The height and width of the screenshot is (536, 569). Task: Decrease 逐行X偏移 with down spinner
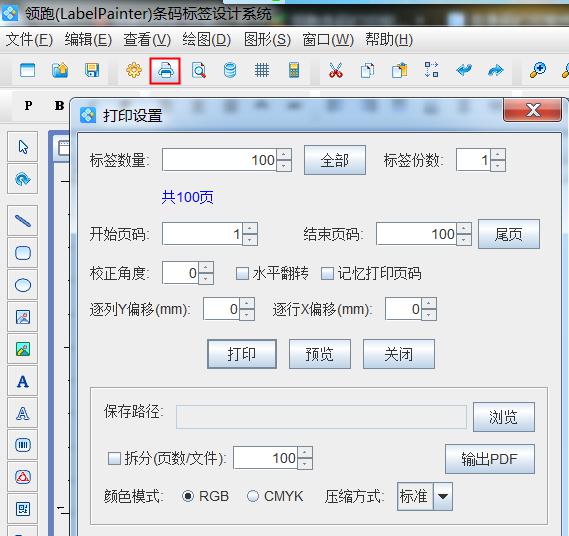(429, 315)
